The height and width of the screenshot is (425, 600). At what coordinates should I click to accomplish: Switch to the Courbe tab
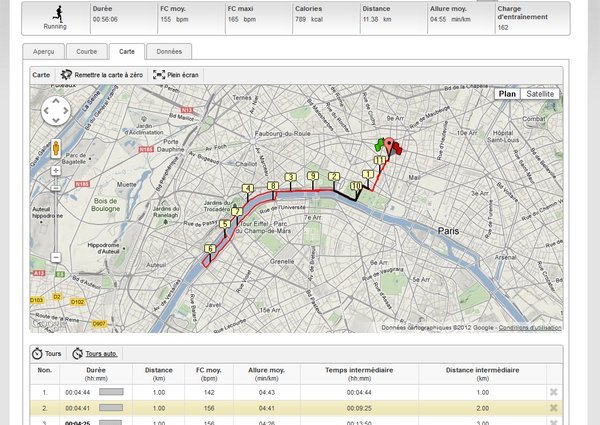[x=86, y=51]
